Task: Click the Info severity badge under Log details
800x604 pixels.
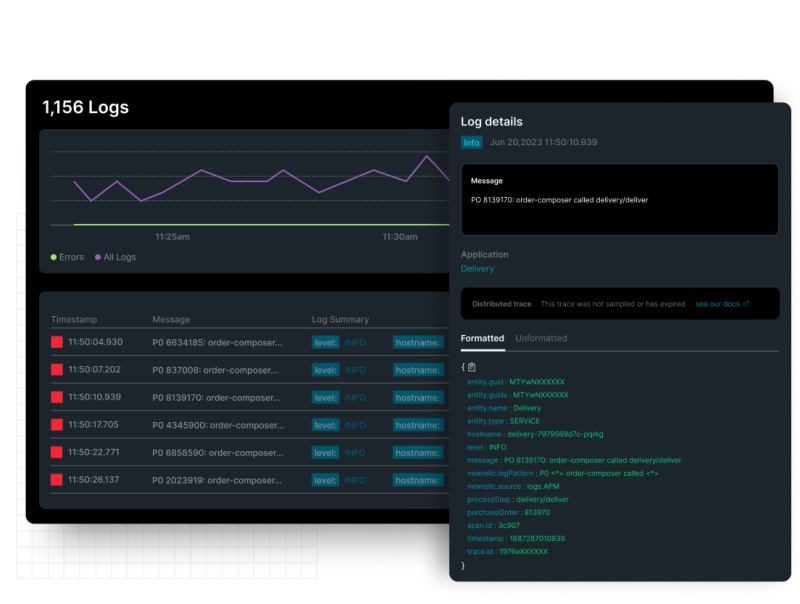Action: pos(471,142)
